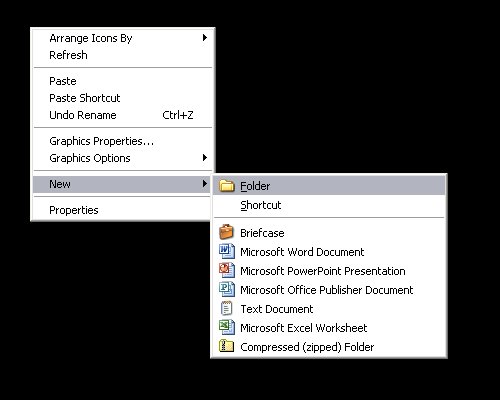The image size is (500, 400).
Task: Click the Excel Worksheet icon
Action: click(227, 327)
